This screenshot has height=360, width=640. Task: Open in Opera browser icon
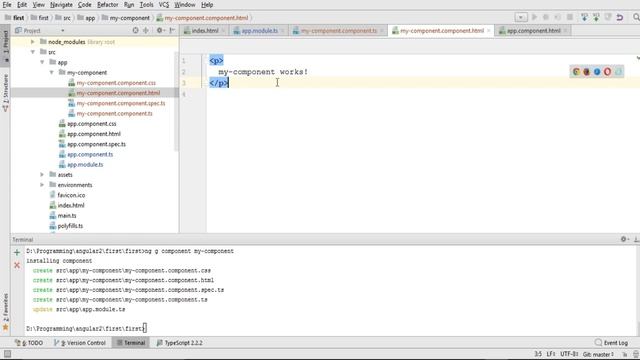607,72
